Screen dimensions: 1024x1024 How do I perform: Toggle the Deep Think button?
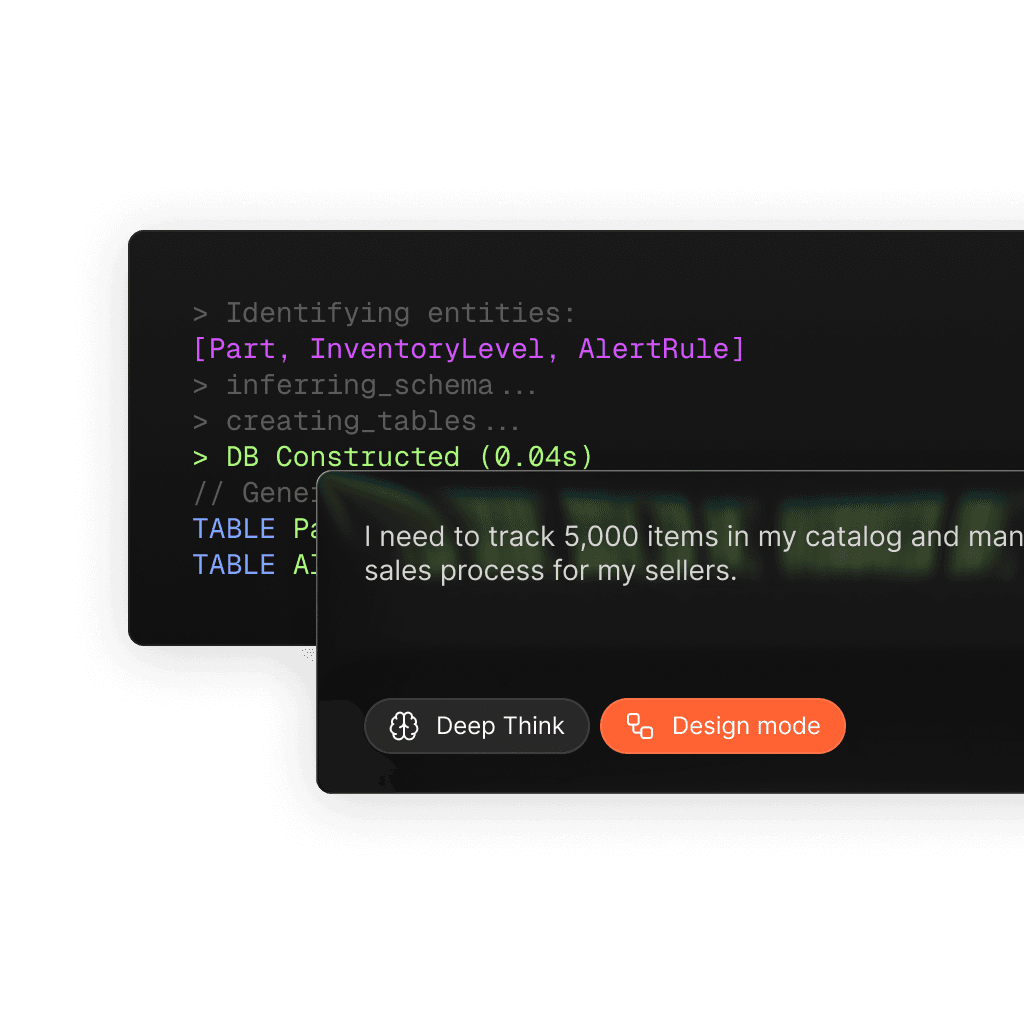pyautogui.click(x=477, y=726)
